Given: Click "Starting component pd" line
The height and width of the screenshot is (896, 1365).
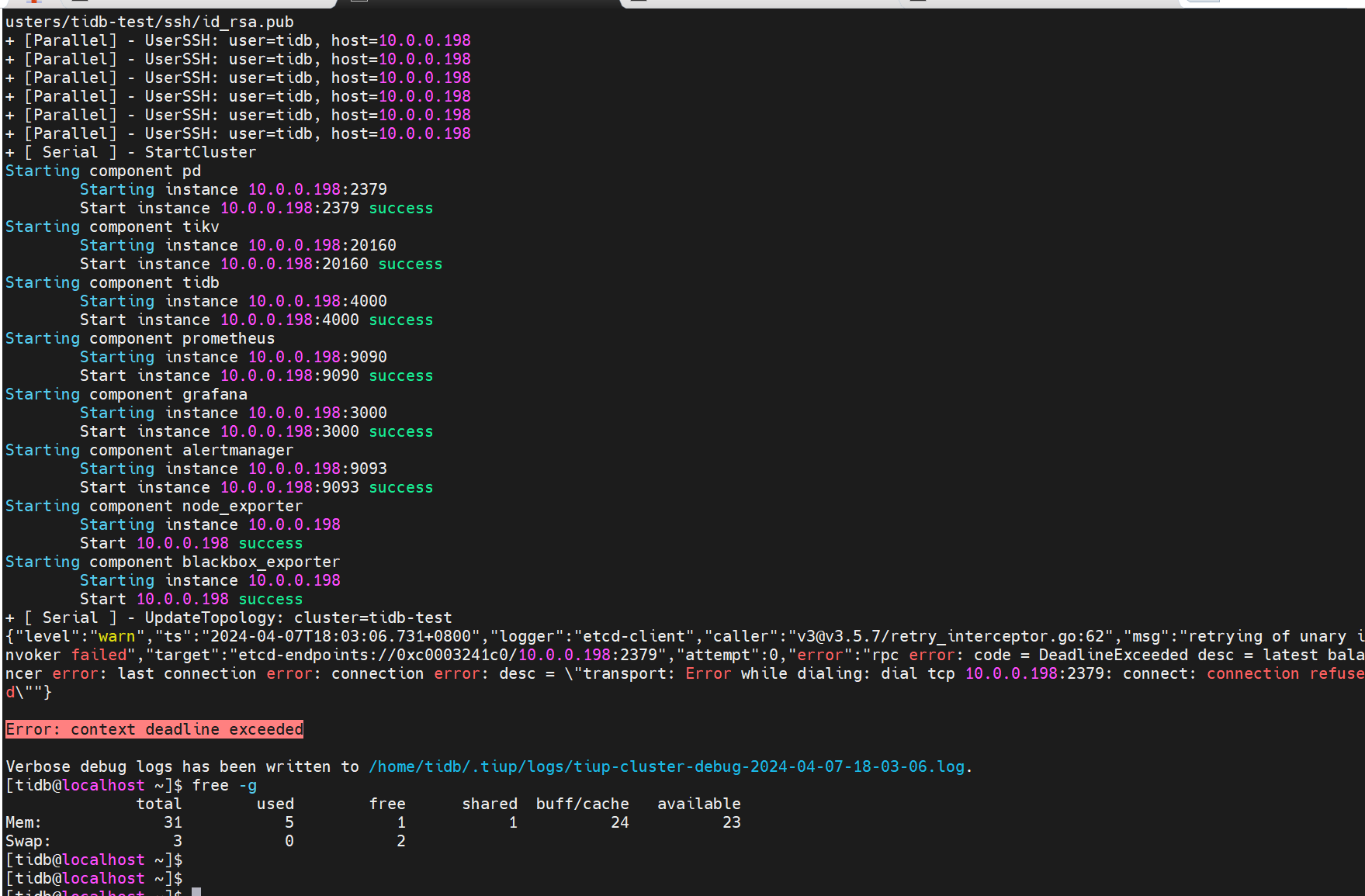Looking at the screenshot, I should pos(103,171).
